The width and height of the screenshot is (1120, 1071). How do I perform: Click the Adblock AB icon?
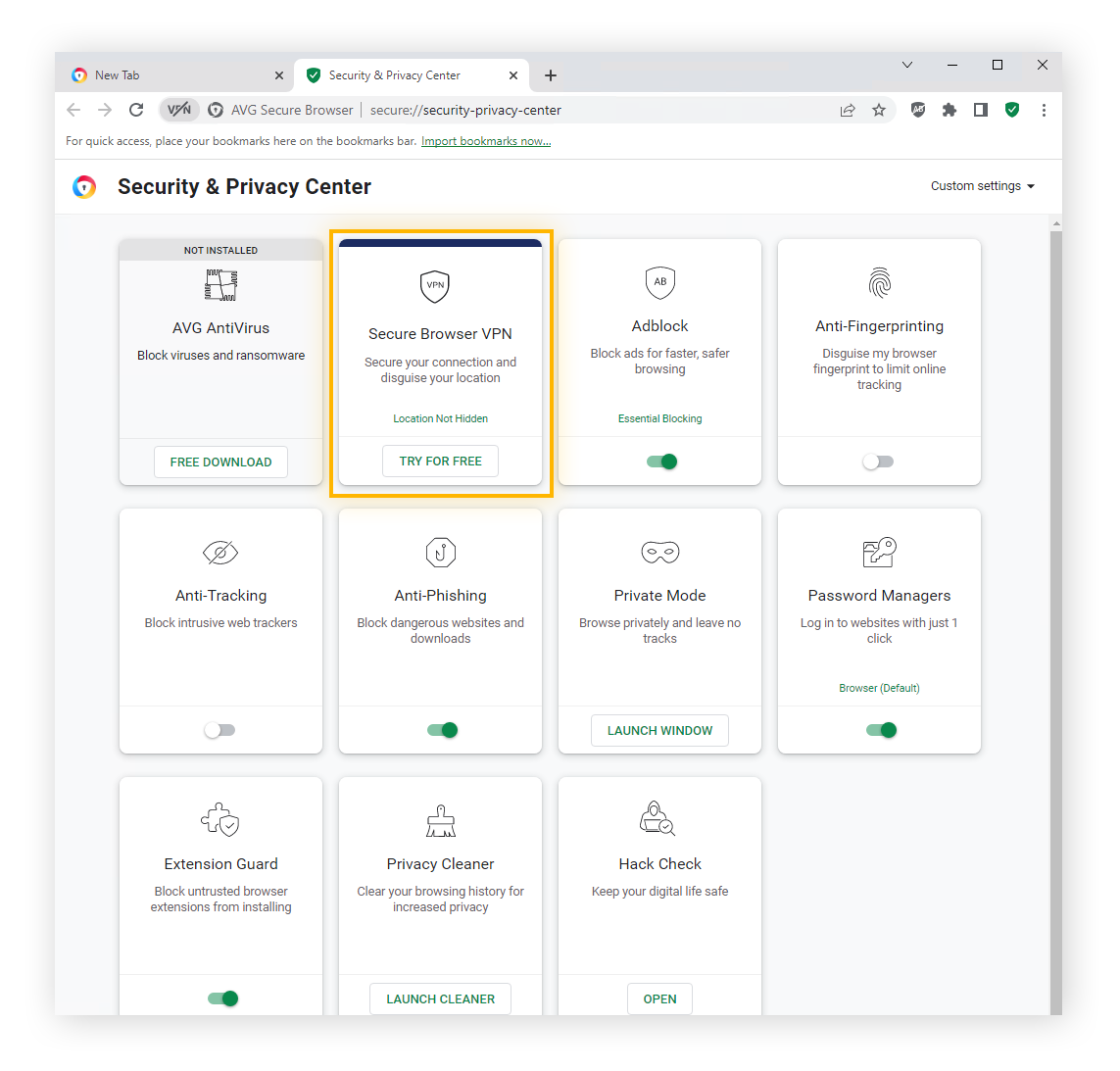click(659, 283)
